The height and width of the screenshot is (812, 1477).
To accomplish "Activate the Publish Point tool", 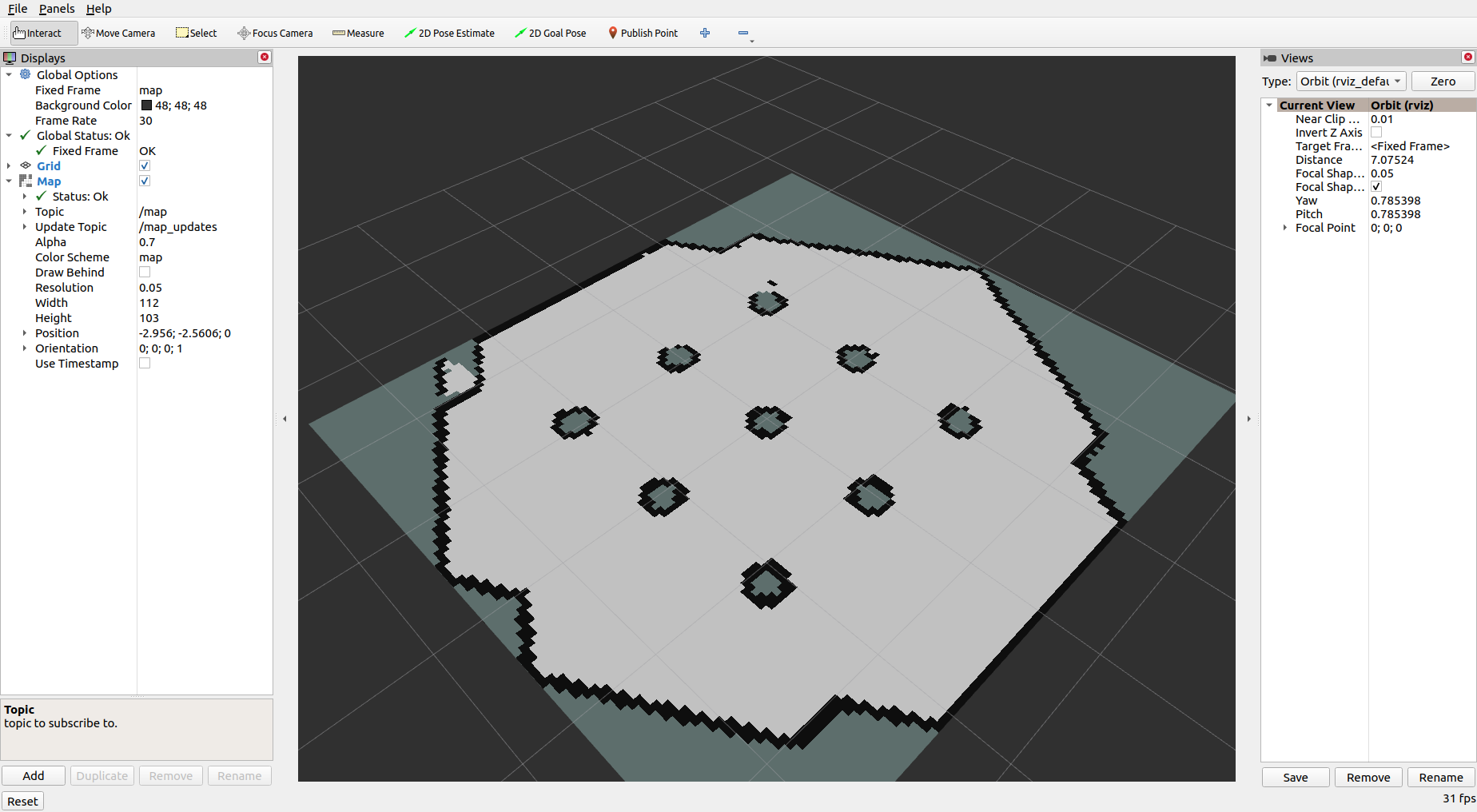I will [643, 33].
